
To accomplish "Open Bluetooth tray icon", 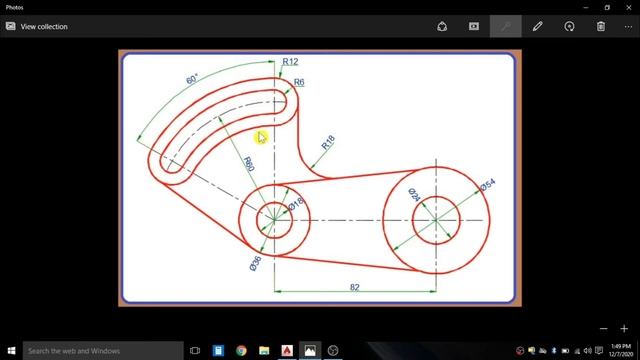I will tap(554, 351).
